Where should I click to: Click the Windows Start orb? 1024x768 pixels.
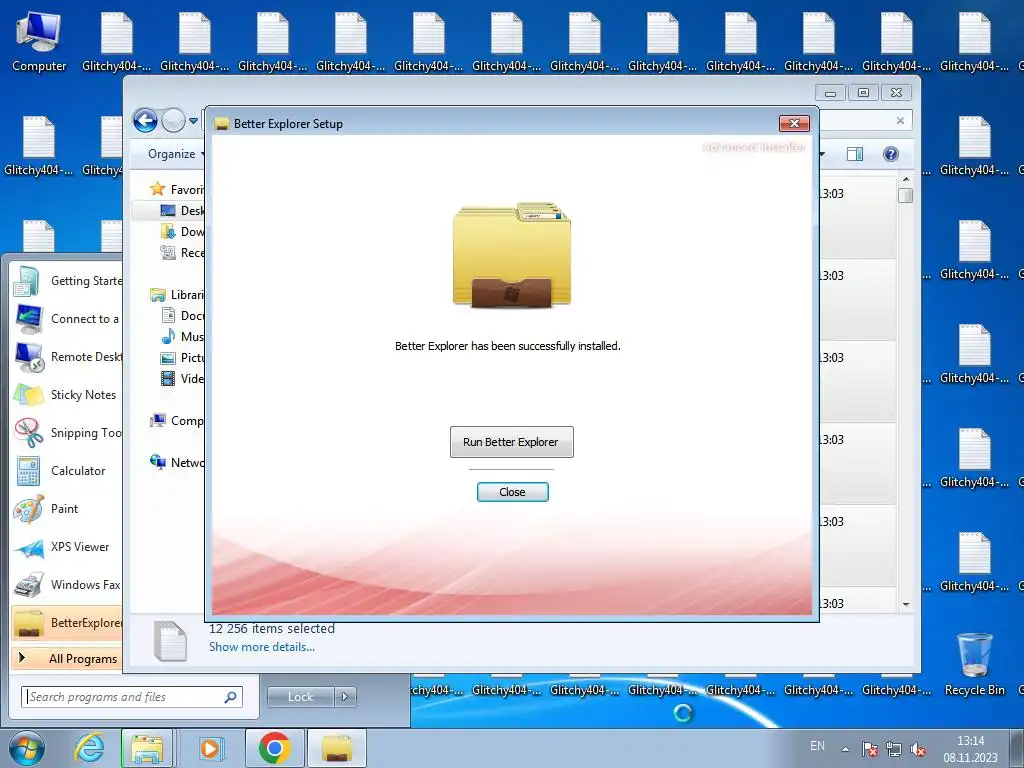pyautogui.click(x=27, y=748)
